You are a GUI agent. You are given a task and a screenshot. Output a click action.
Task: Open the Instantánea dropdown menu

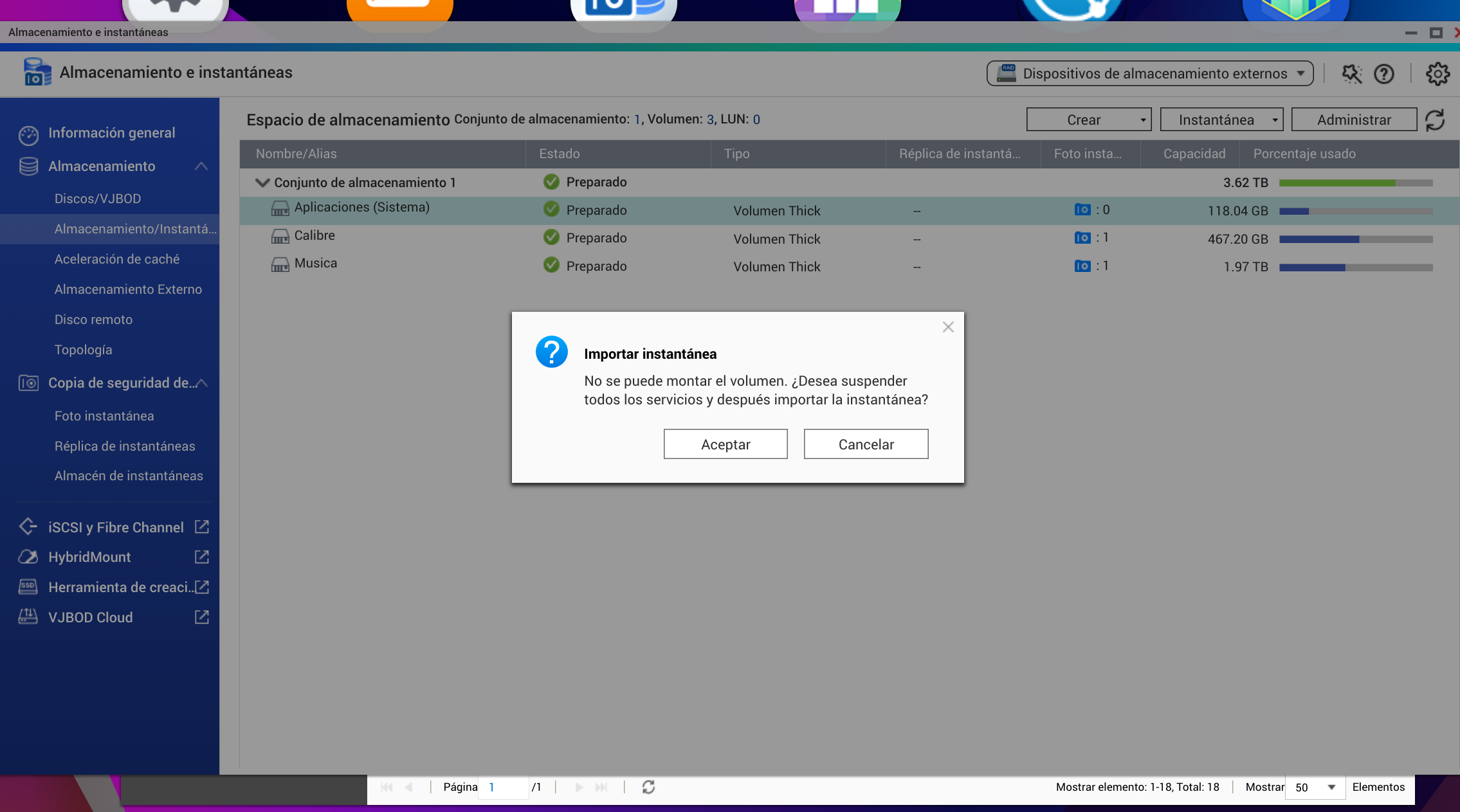[1221, 120]
